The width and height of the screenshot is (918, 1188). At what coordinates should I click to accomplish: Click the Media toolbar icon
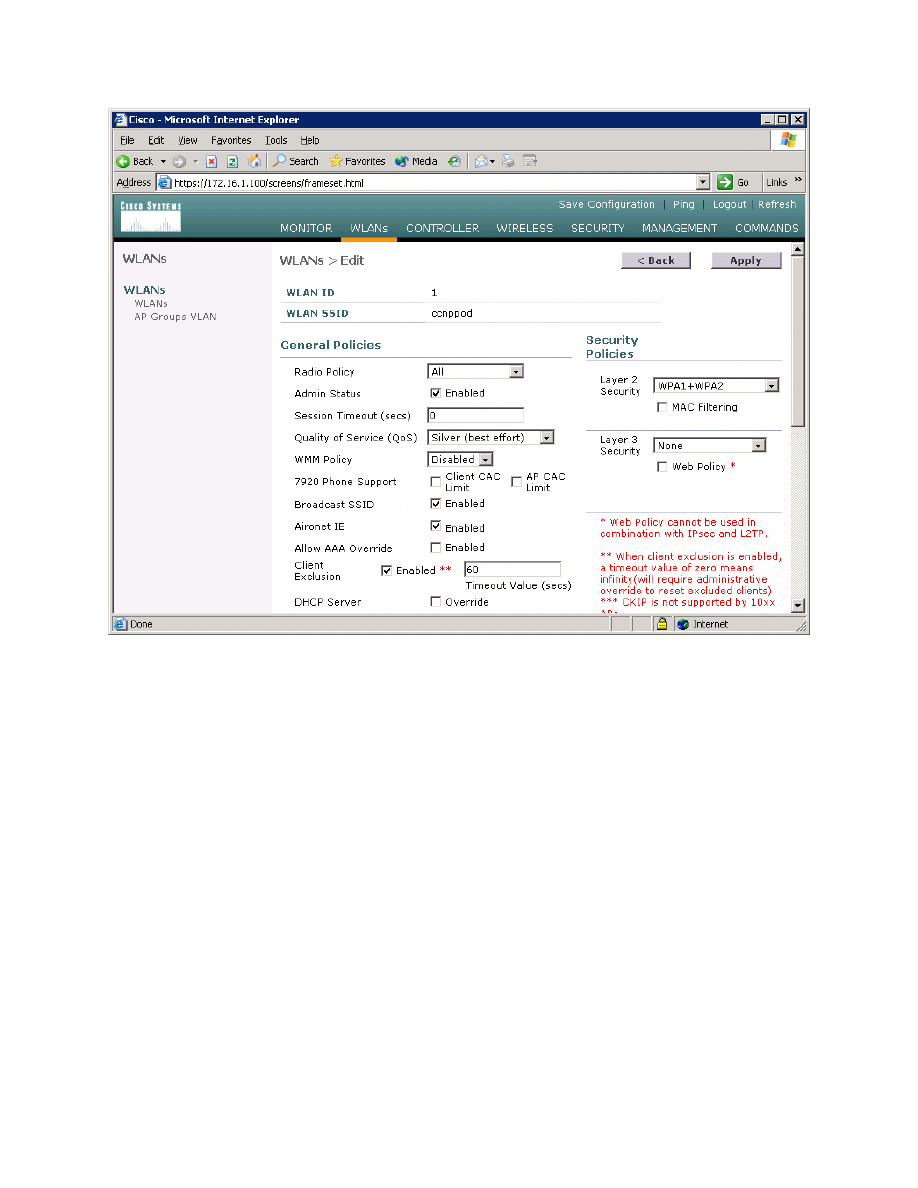tap(402, 161)
